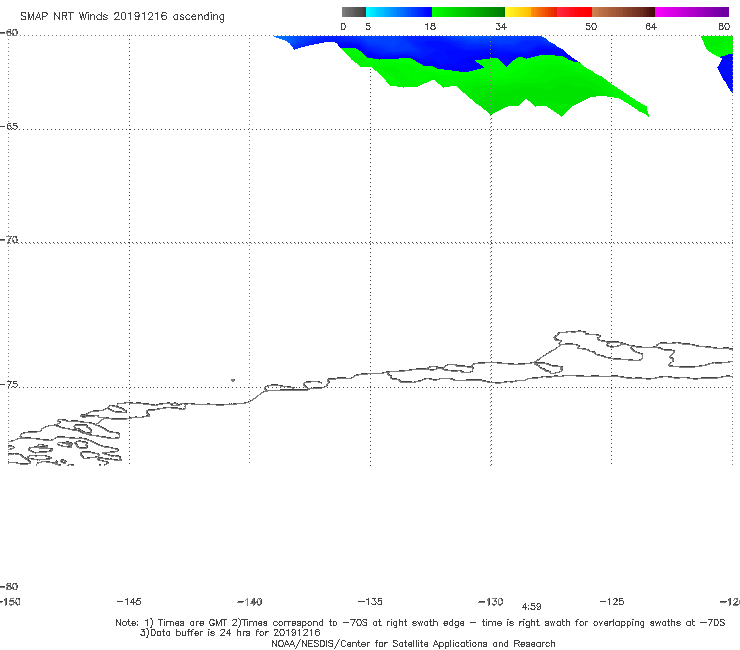Click the 'Note: 1) Times are GMT' footnote line
The image size is (740, 650).
[x=420, y=623]
